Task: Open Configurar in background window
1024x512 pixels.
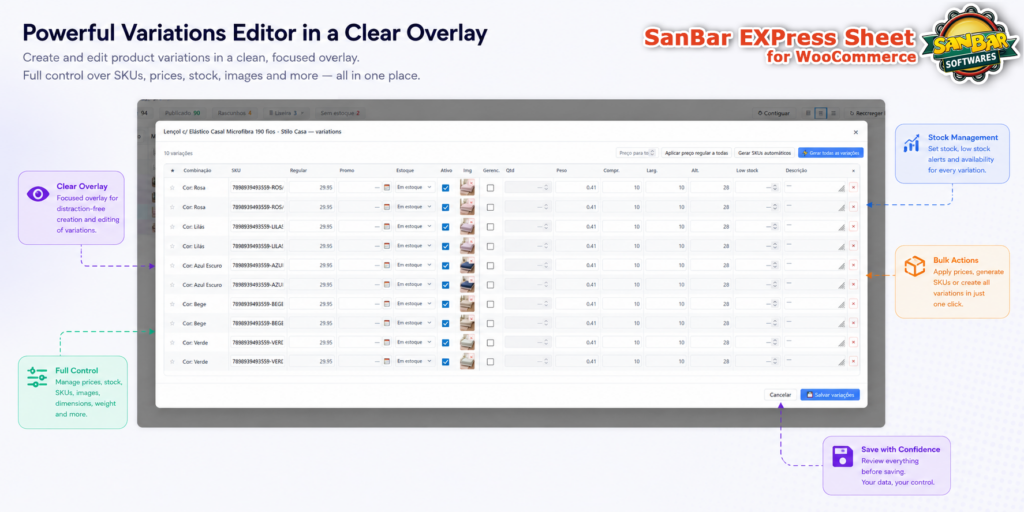Action: tap(774, 113)
